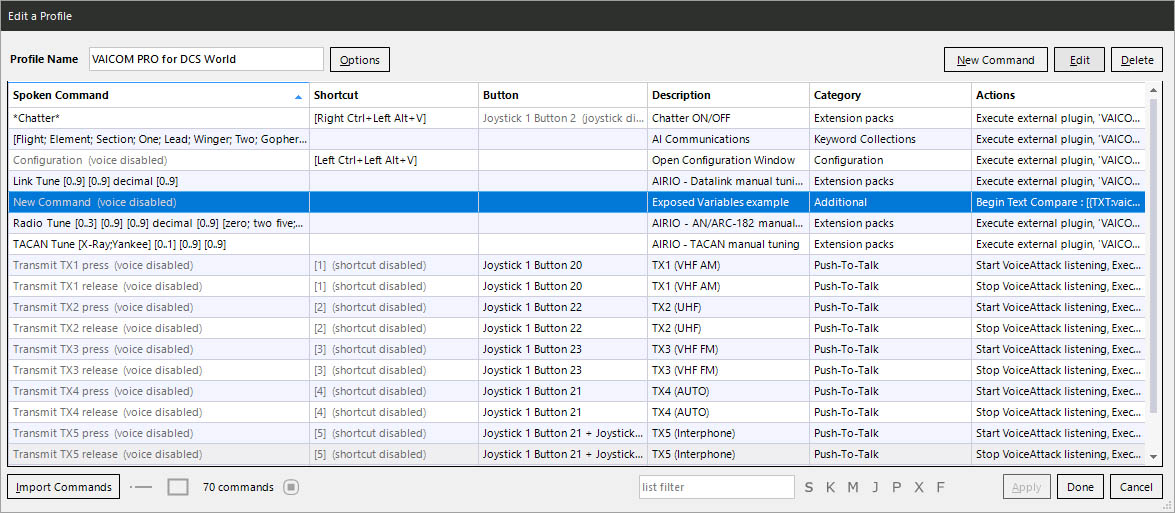Toggle the K filter letter

[830, 488]
